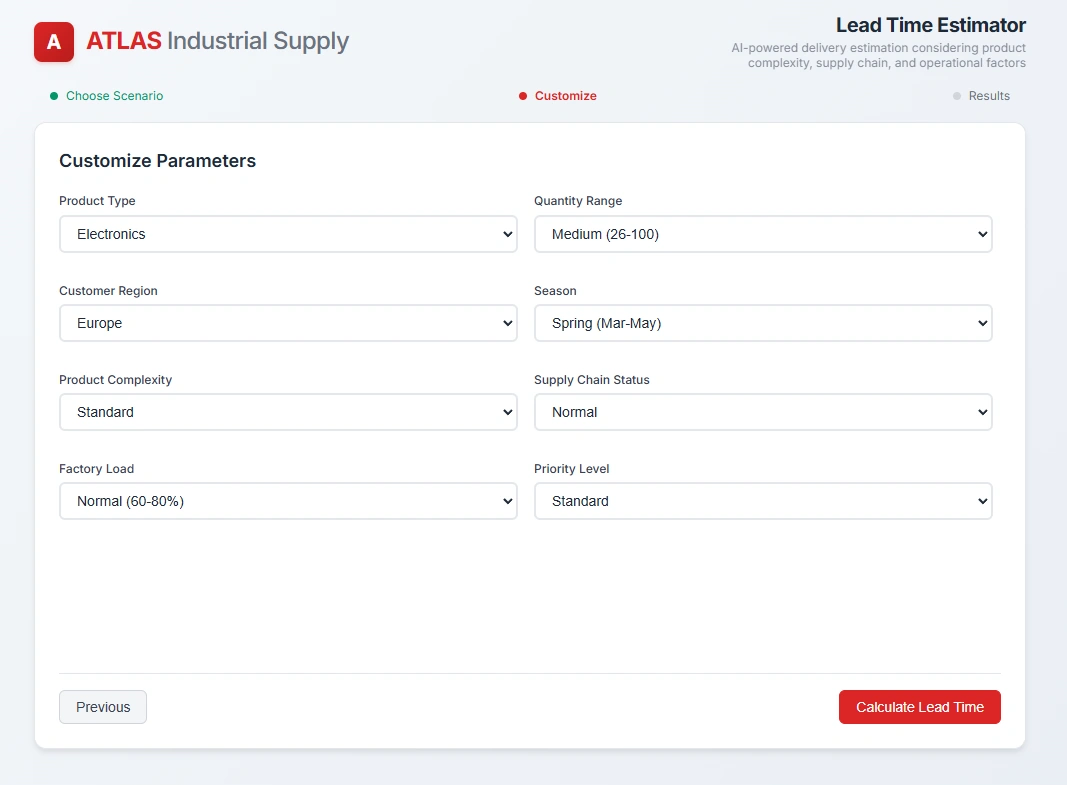The image size is (1067, 785).
Task: Open the Season dropdown showing Spring
Action: click(x=763, y=323)
